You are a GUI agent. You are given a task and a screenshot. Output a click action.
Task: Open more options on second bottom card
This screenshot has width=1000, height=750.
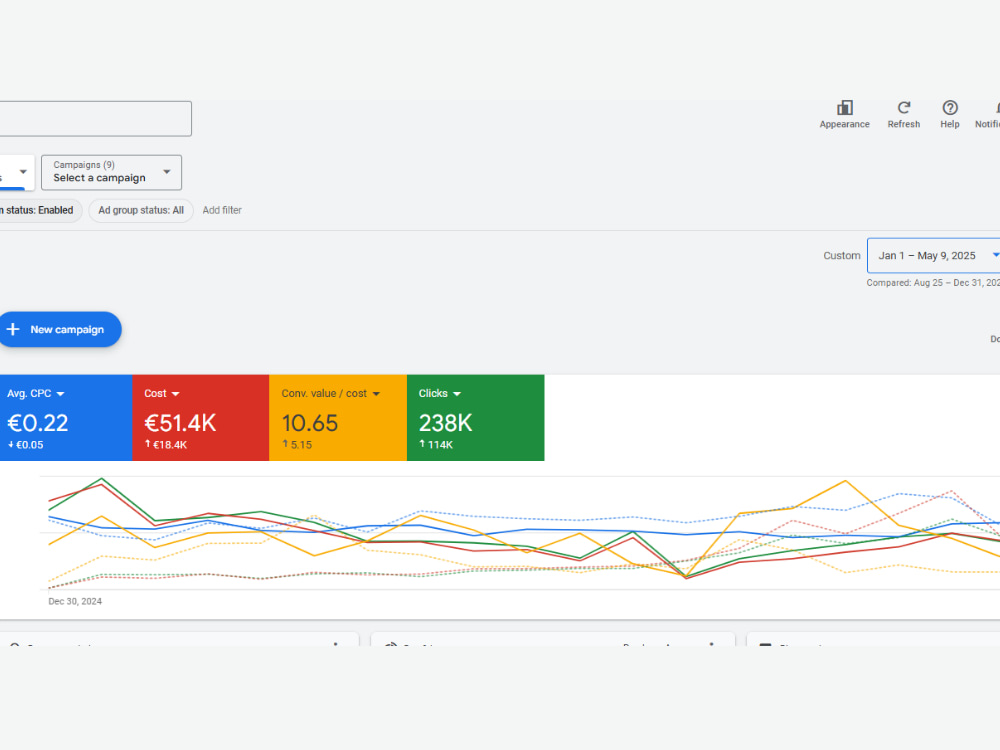[x=711, y=644]
